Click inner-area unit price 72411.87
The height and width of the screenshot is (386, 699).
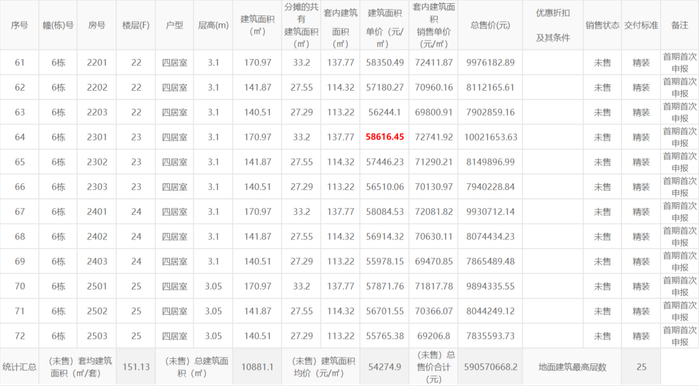[x=434, y=63]
